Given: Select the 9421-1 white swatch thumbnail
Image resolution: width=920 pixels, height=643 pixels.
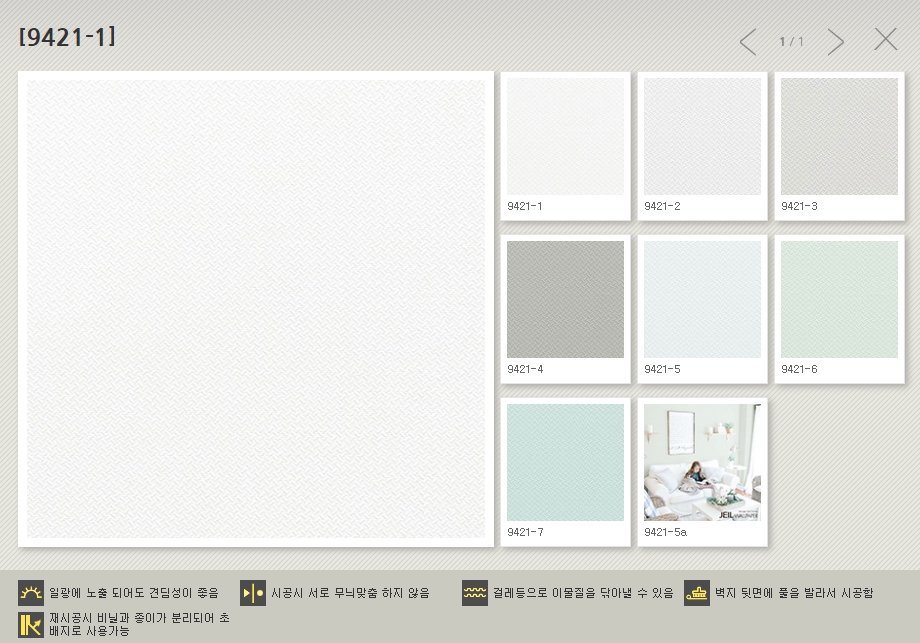Looking at the screenshot, I should pyautogui.click(x=565, y=137).
